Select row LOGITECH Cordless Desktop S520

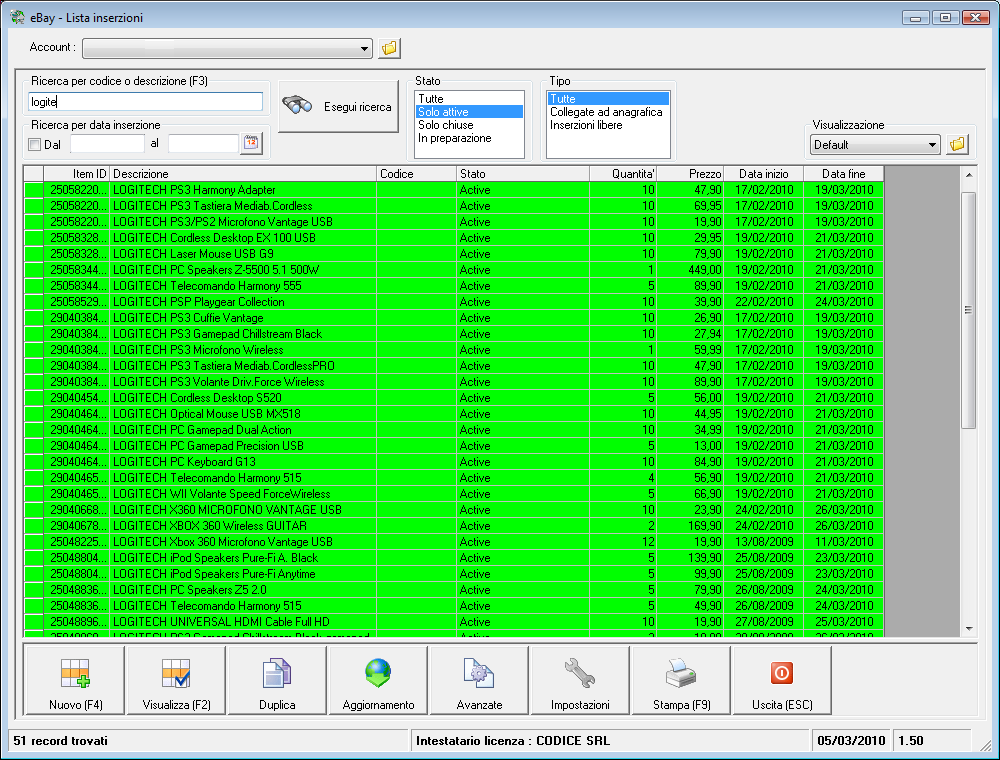(x=453, y=398)
